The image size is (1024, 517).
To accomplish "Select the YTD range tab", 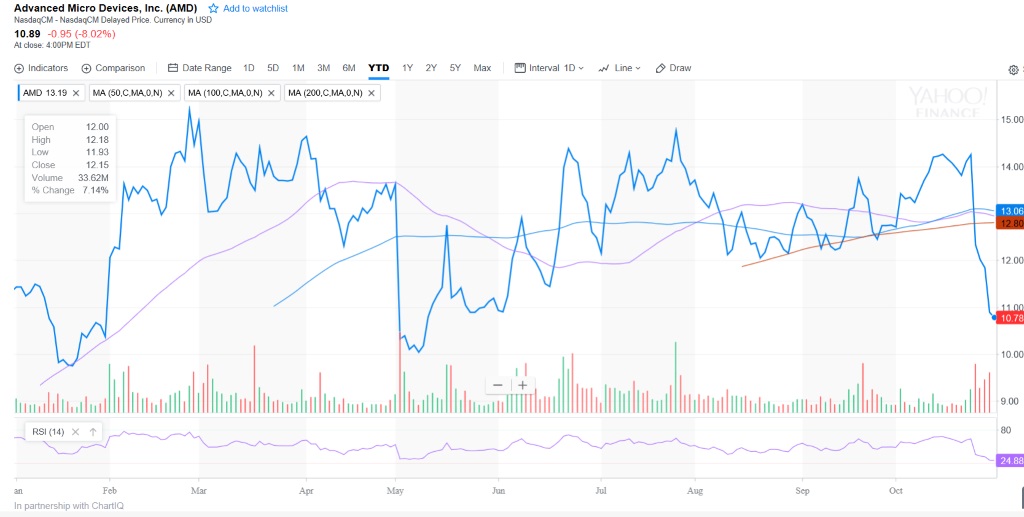I will pyautogui.click(x=379, y=68).
